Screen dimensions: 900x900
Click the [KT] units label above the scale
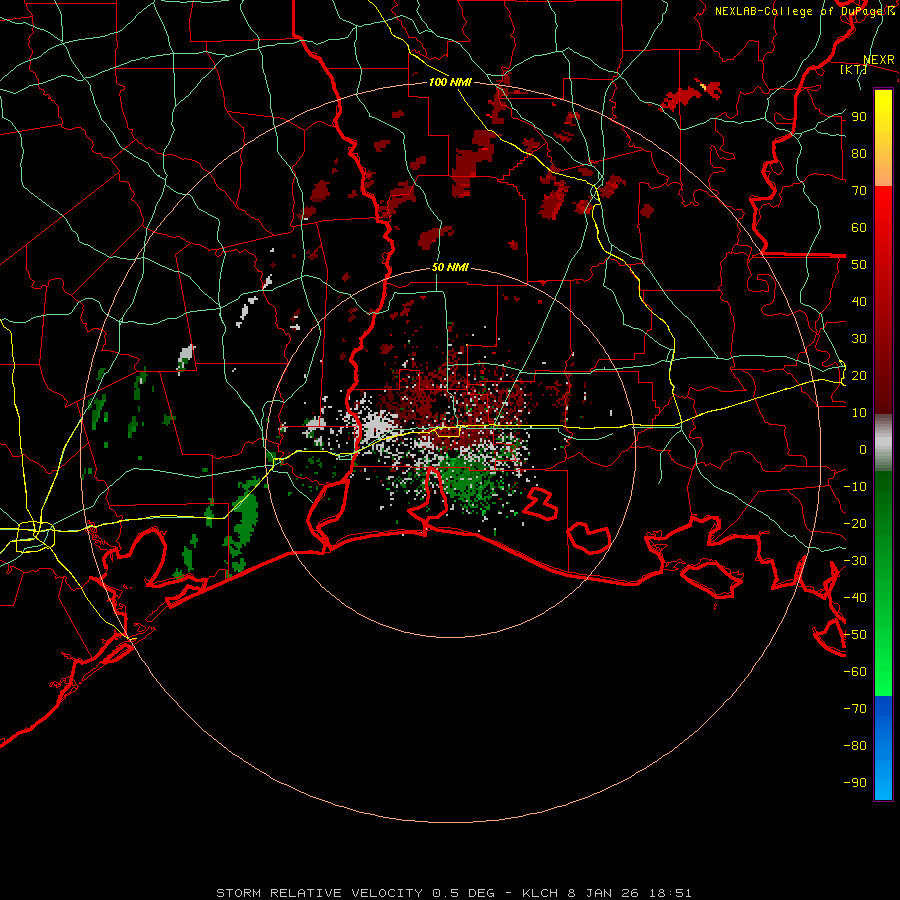(853, 69)
